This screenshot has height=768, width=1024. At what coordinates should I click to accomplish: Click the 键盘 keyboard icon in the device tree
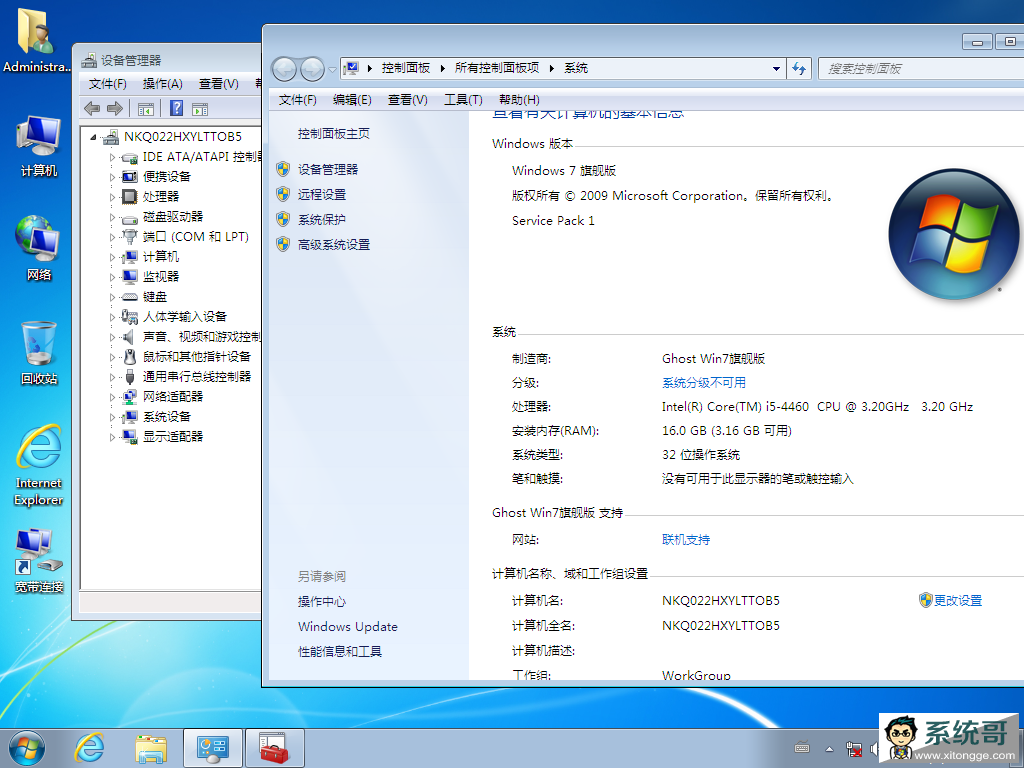129,296
